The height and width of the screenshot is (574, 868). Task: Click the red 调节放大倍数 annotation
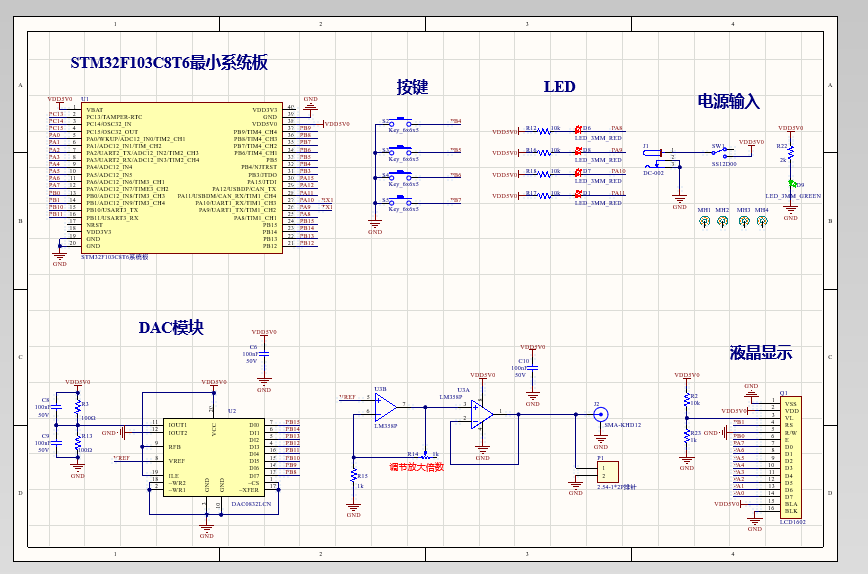tap(416, 467)
